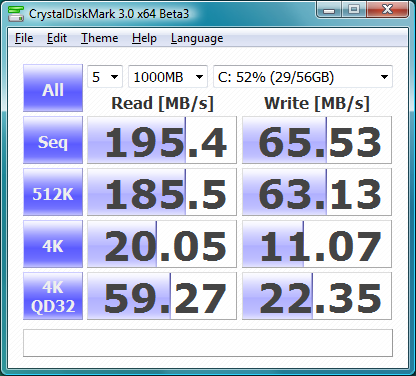Click the empty comment field at bottom

[208, 343]
